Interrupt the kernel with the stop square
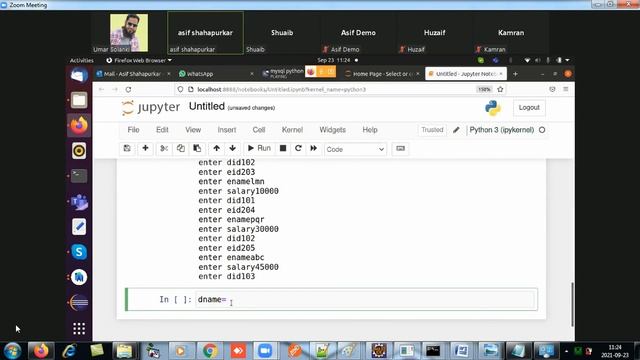640x360 pixels. pos(283,149)
